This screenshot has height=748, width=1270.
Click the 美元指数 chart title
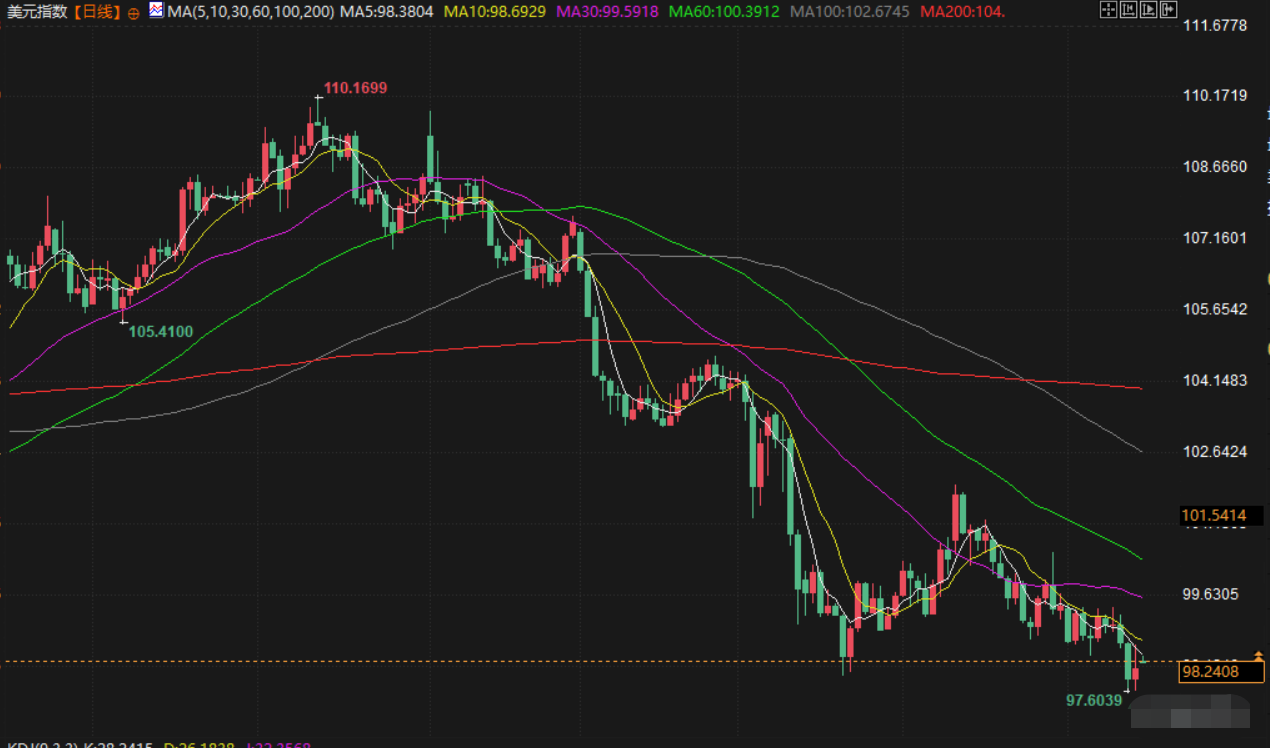point(36,12)
